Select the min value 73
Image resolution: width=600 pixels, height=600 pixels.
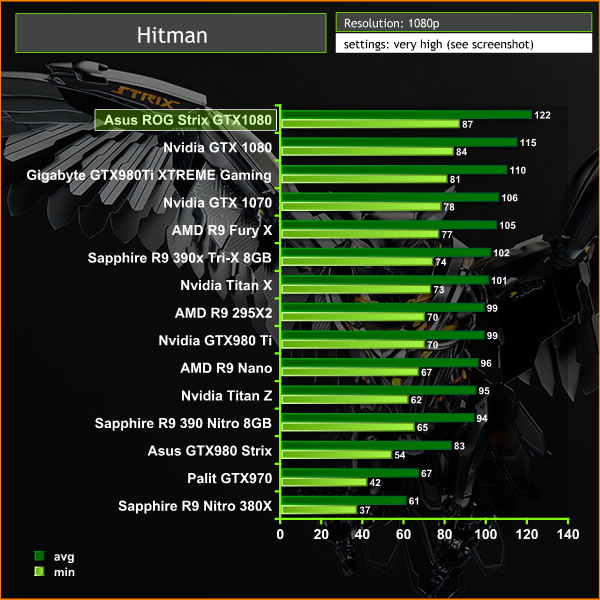click(439, 290)
